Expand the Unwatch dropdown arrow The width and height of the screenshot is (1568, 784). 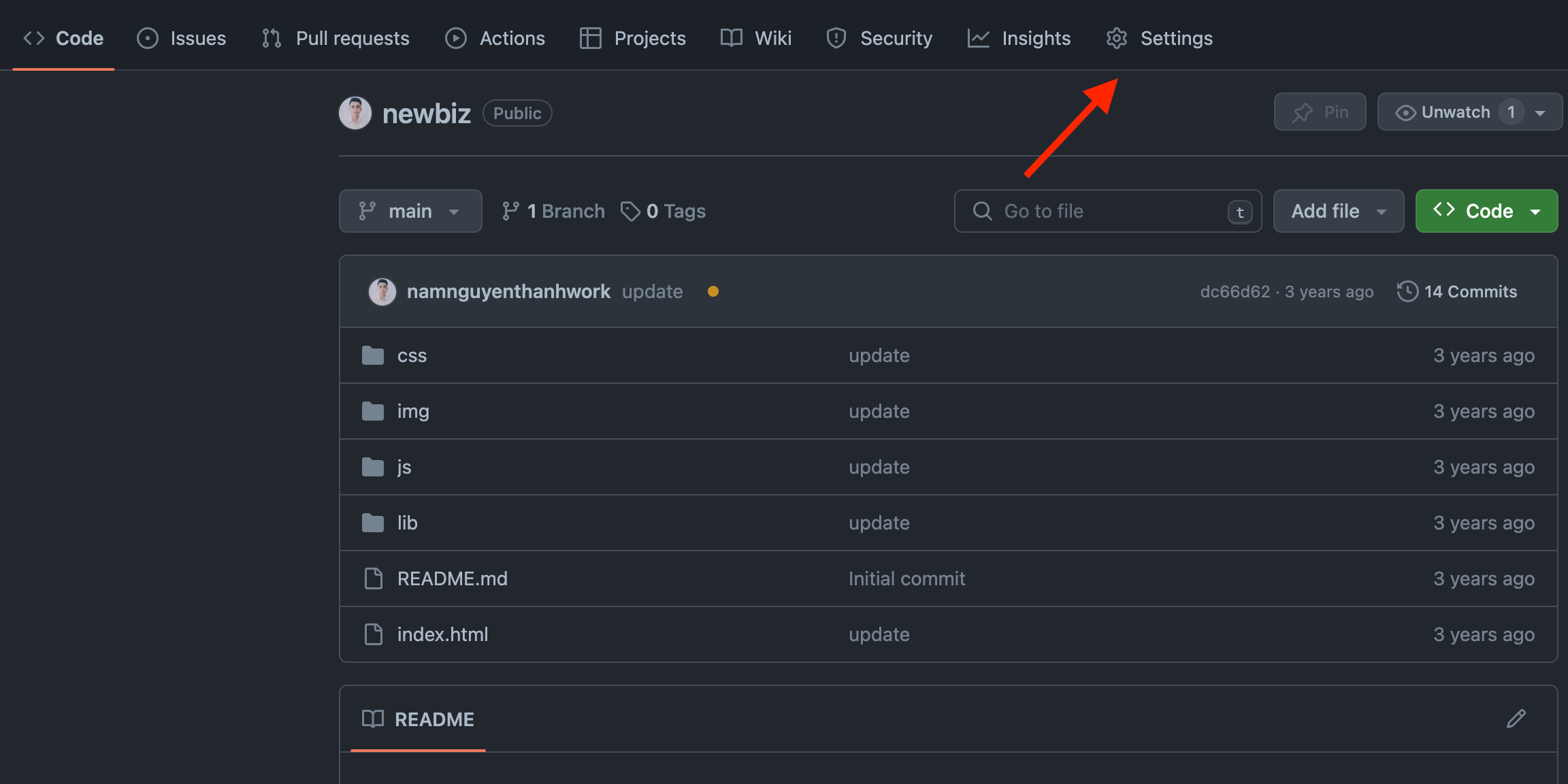tap(1540, 113)
